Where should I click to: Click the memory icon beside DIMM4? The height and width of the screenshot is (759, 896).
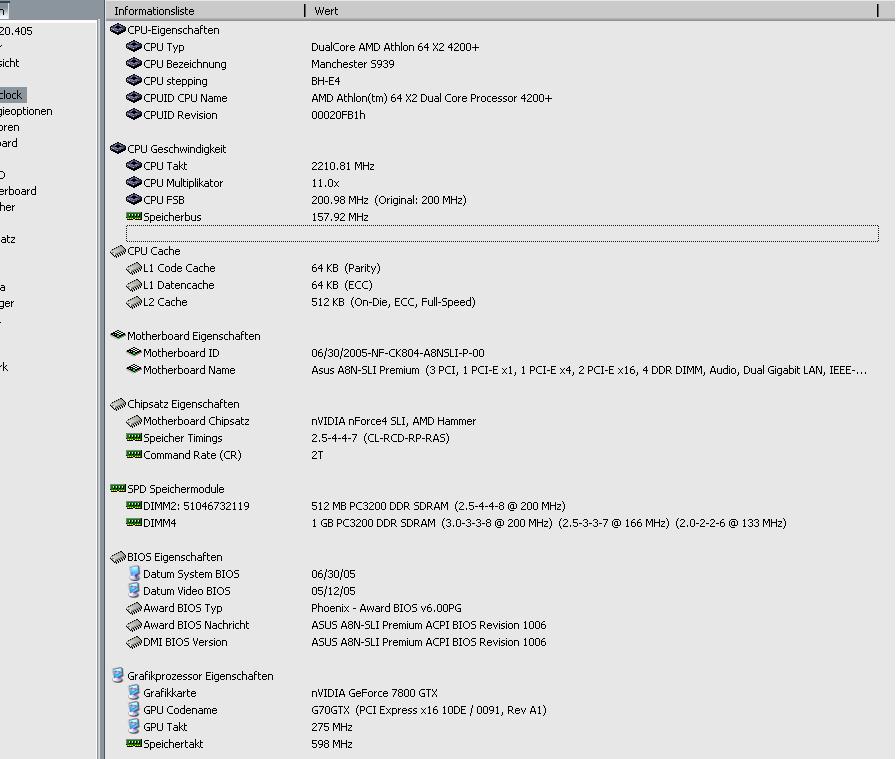[x=134, y=522]
